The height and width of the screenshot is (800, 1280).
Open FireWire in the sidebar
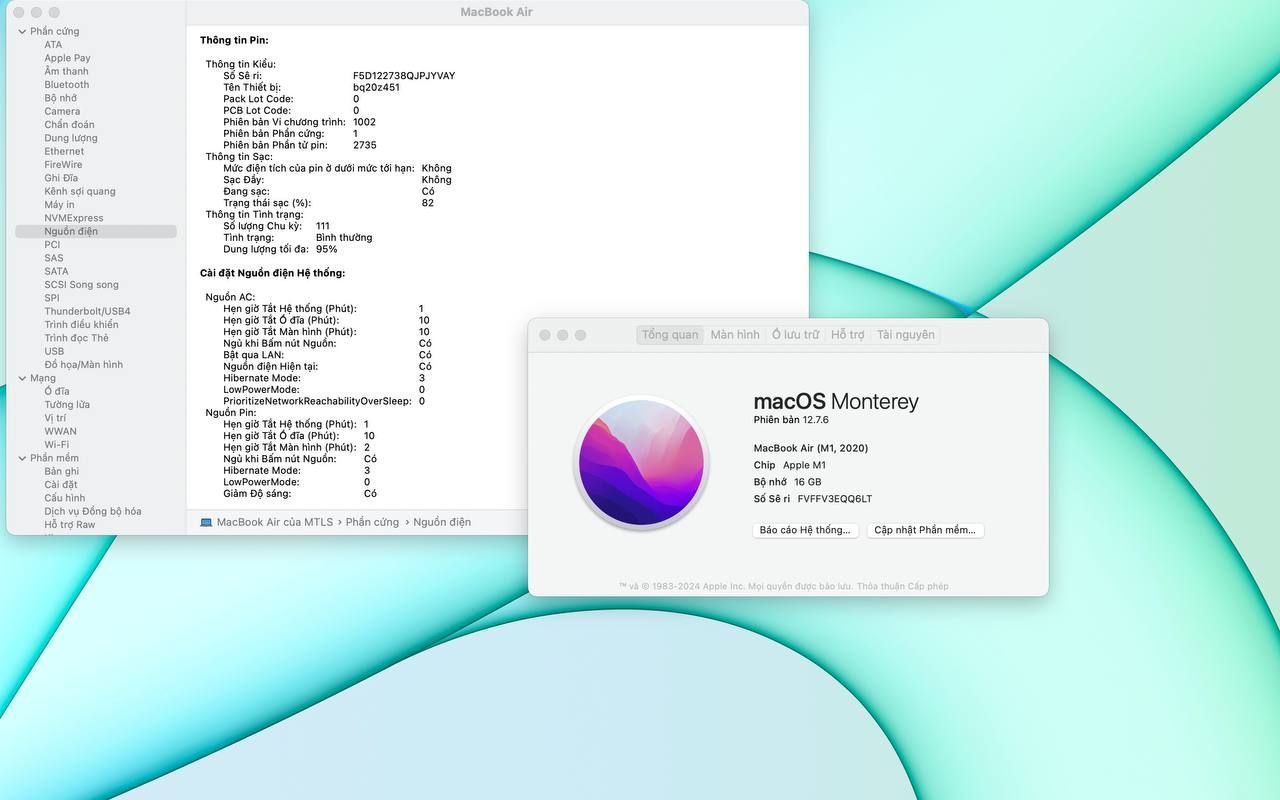[x=63, y=165]
